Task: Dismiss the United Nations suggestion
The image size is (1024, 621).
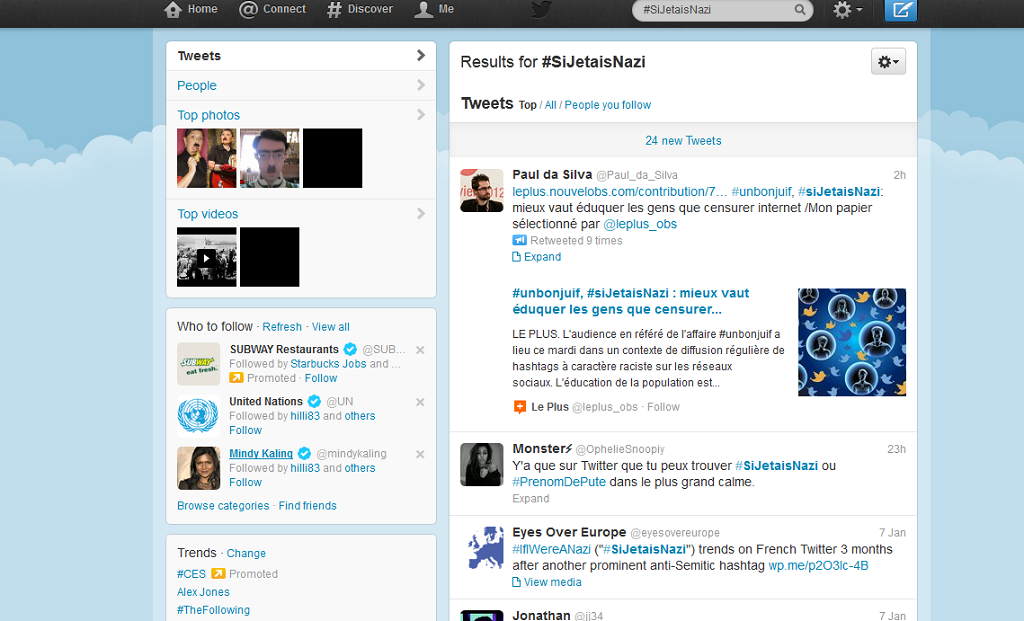Action: click(x=421, y=402)
